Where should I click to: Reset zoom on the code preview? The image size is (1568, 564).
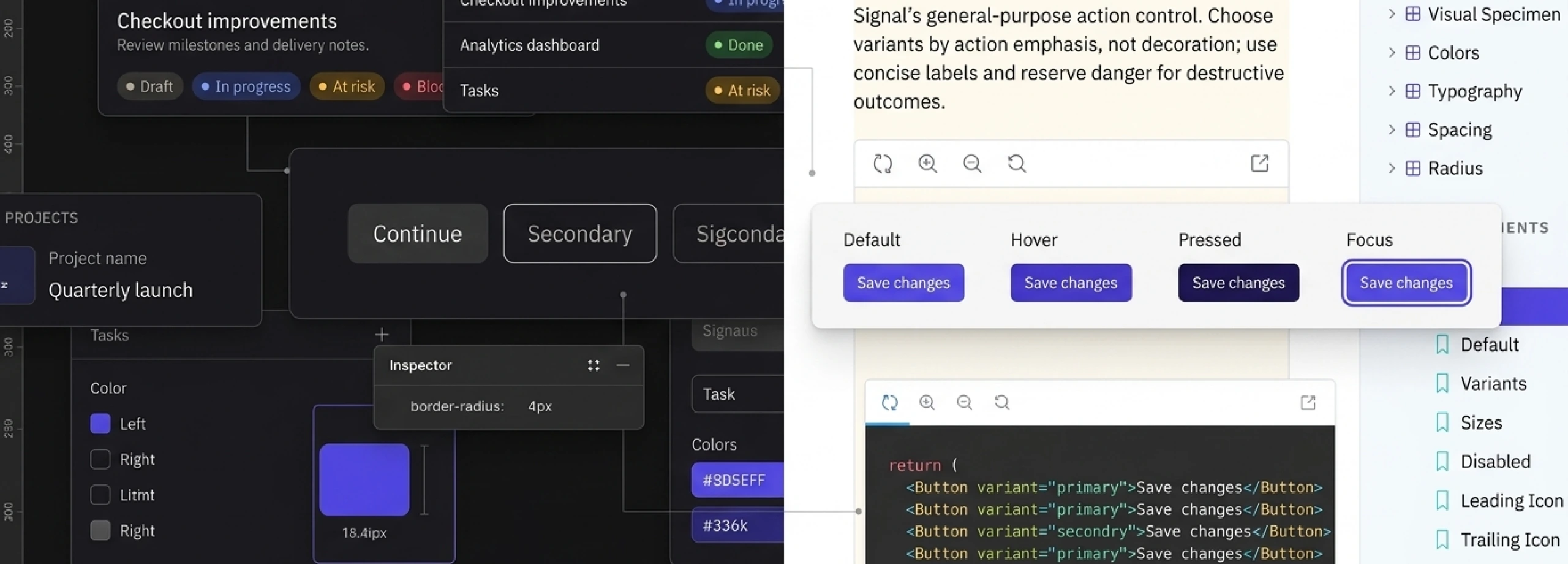pos(1002,403)
